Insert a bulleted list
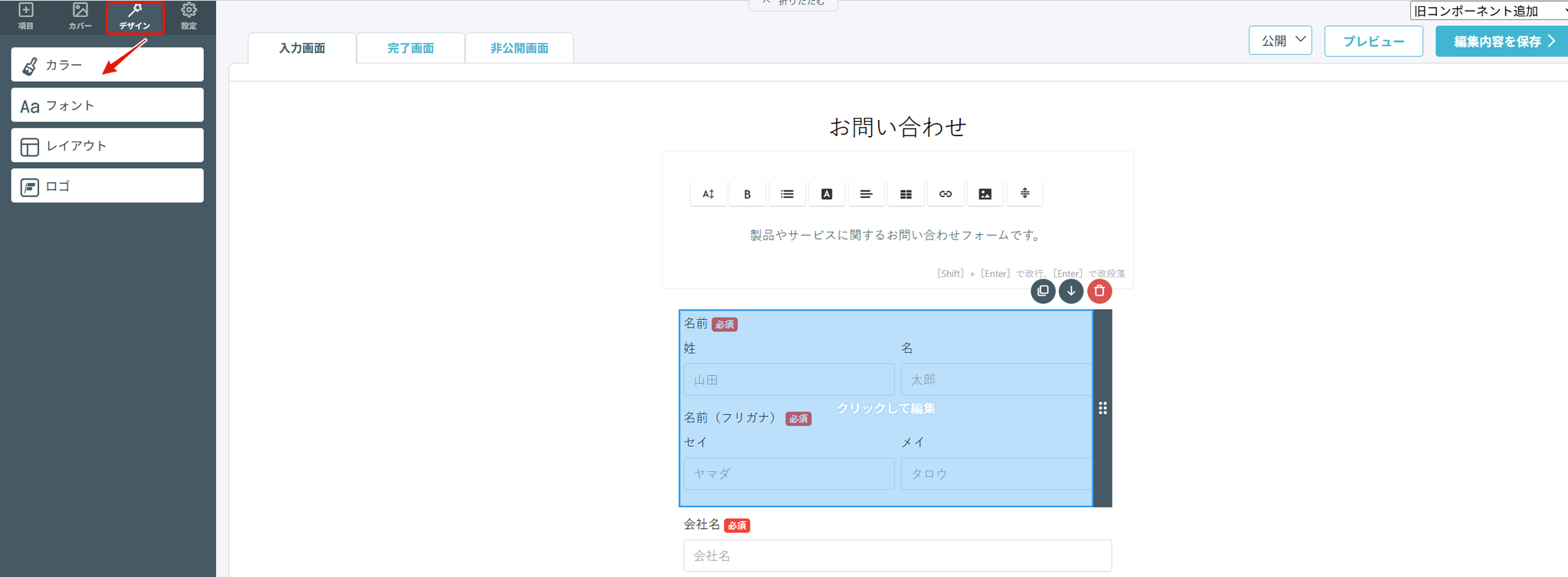The width and height of the screenshot is (1568, 577). click(787, 194)
